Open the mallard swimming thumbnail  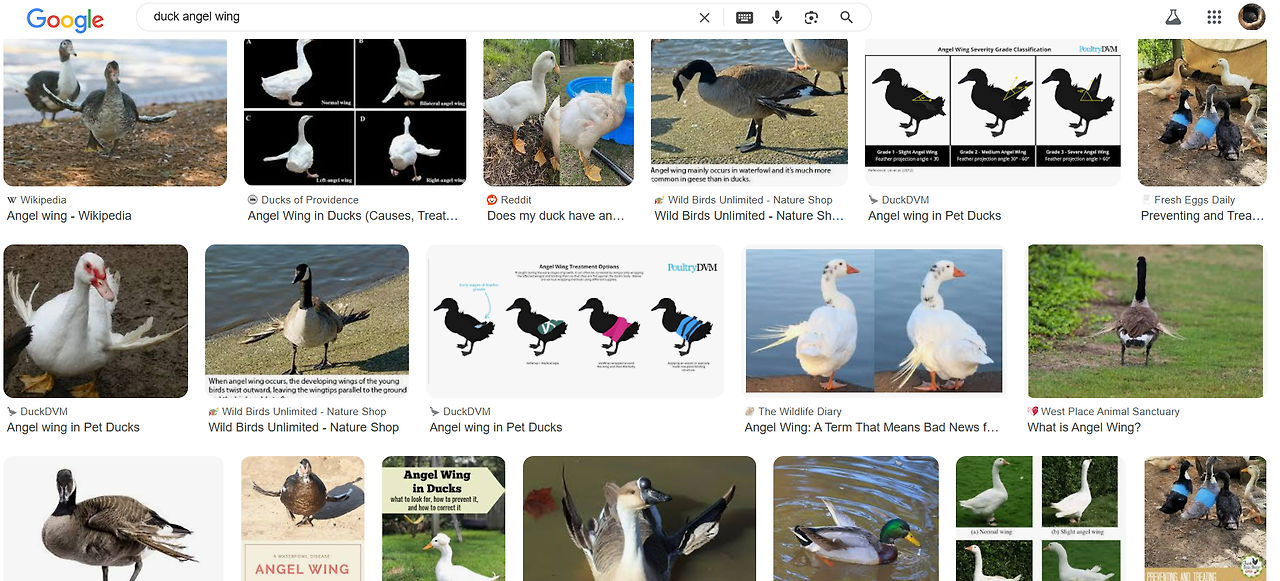tap(856, 518)
